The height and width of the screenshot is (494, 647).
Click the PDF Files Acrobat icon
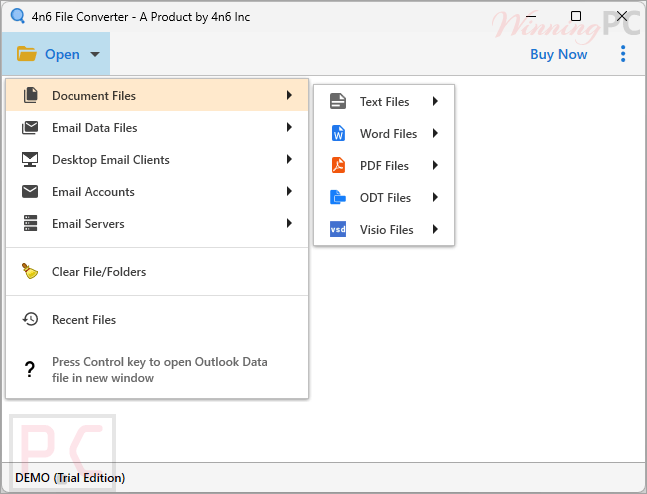pyautogui.click(x=338, y=165)
